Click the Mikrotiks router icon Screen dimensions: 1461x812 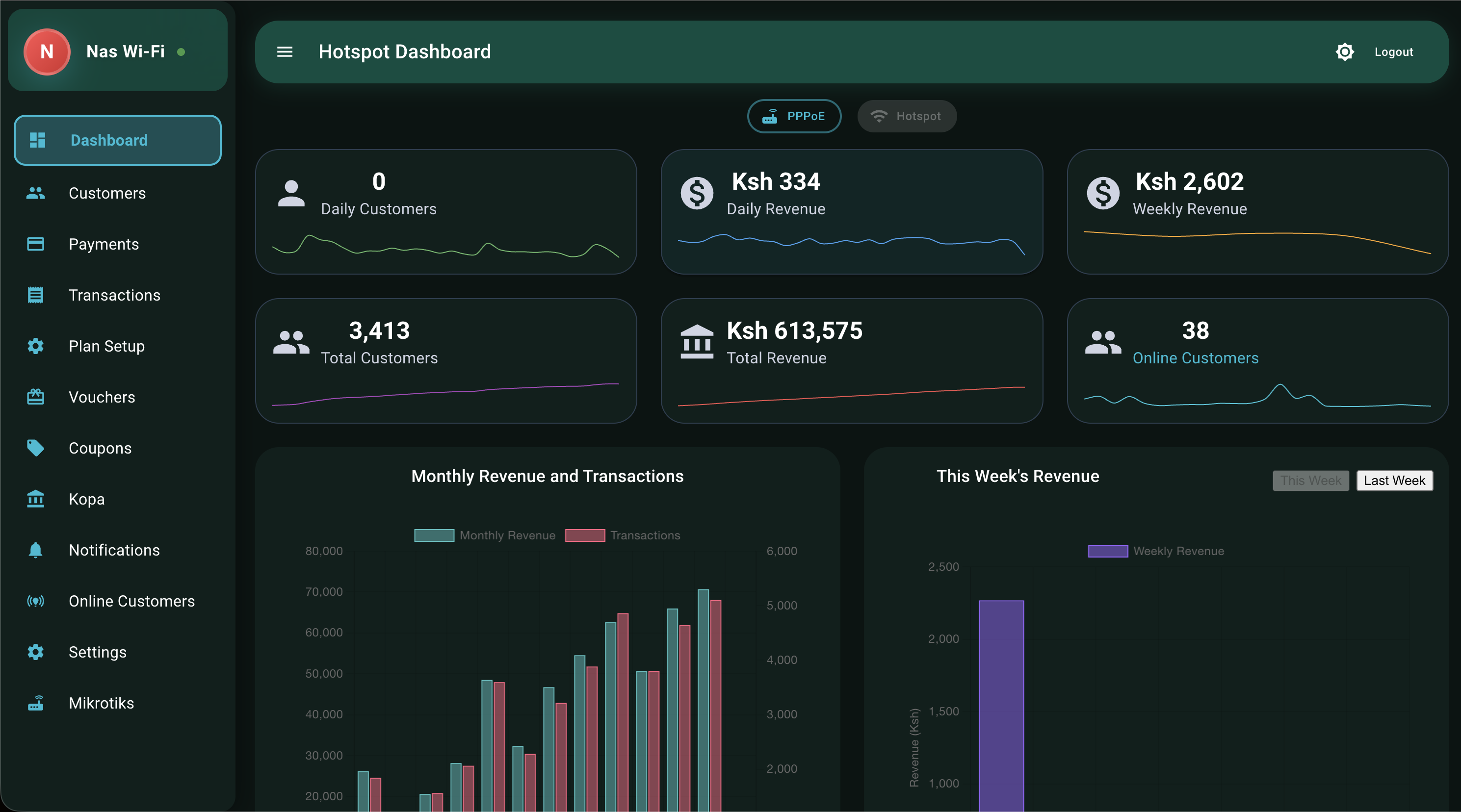tap(35, 703)
